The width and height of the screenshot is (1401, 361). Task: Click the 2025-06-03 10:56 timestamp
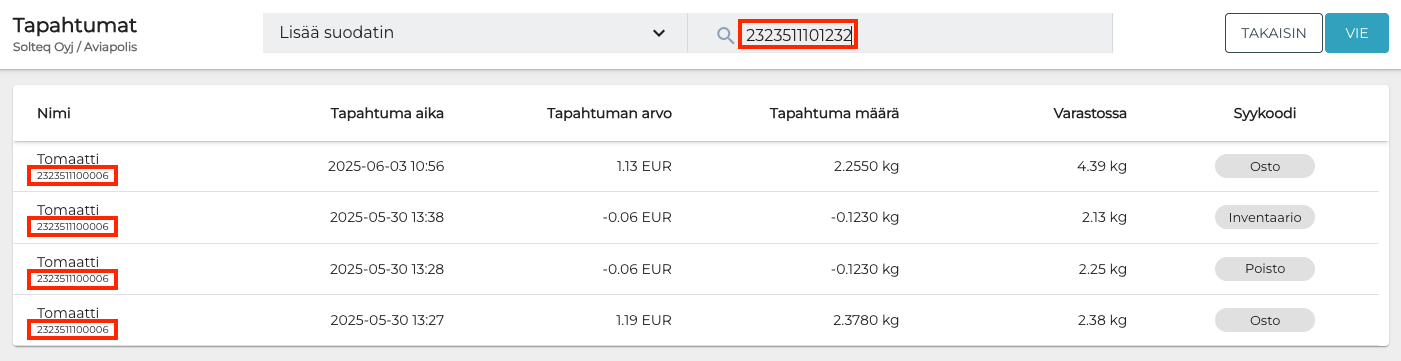pos(386,166)
